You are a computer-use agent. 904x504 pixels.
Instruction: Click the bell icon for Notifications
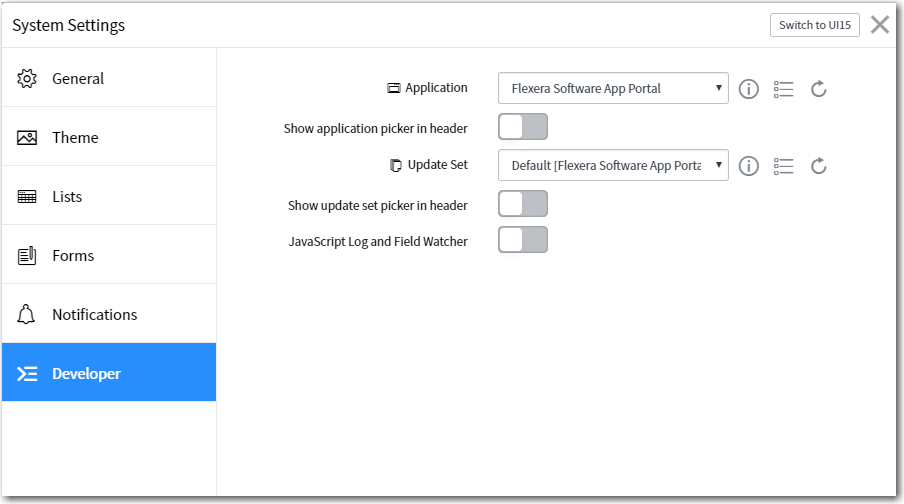coord(27,315)
